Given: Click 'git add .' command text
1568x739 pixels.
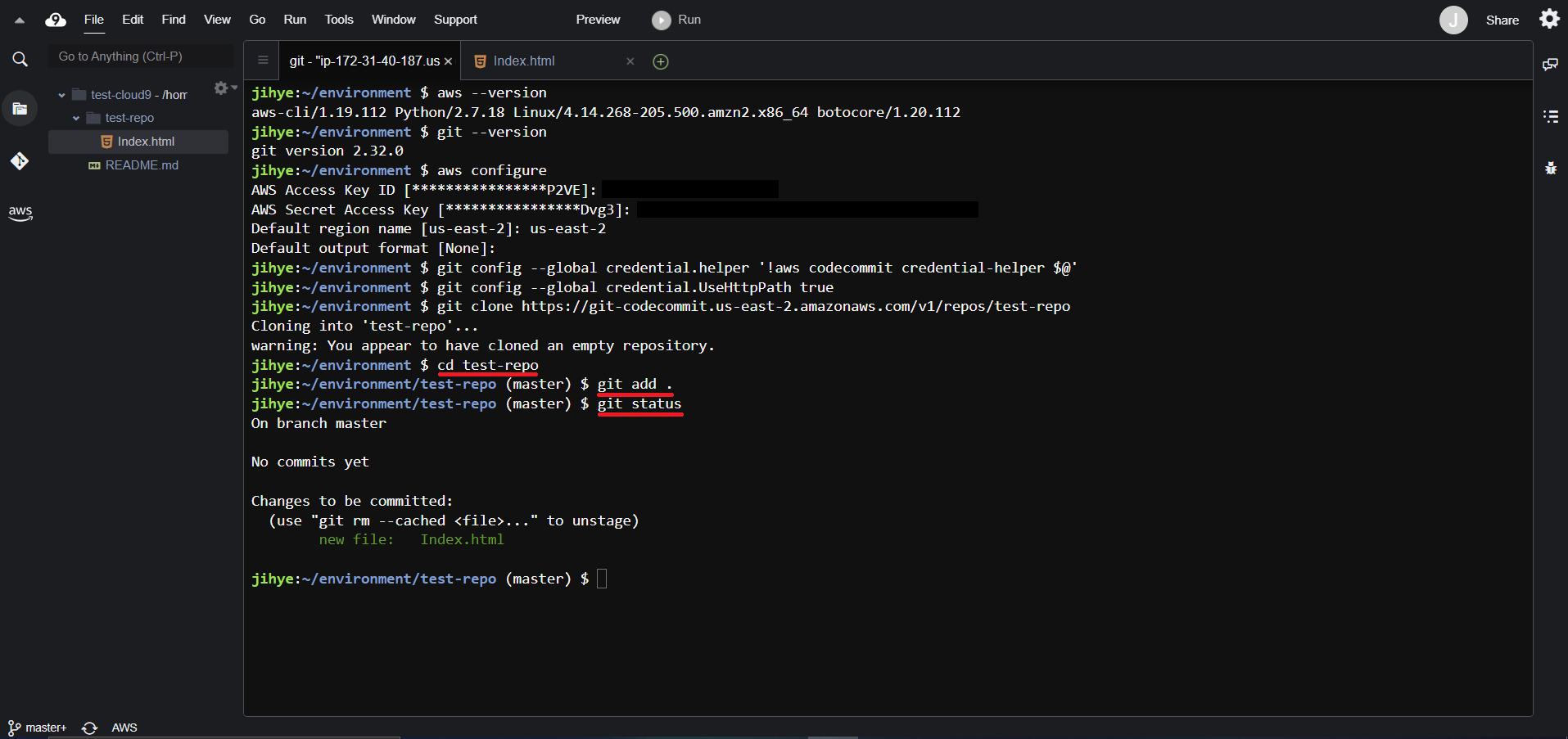Looking at the screenshot, I should 635,385.
